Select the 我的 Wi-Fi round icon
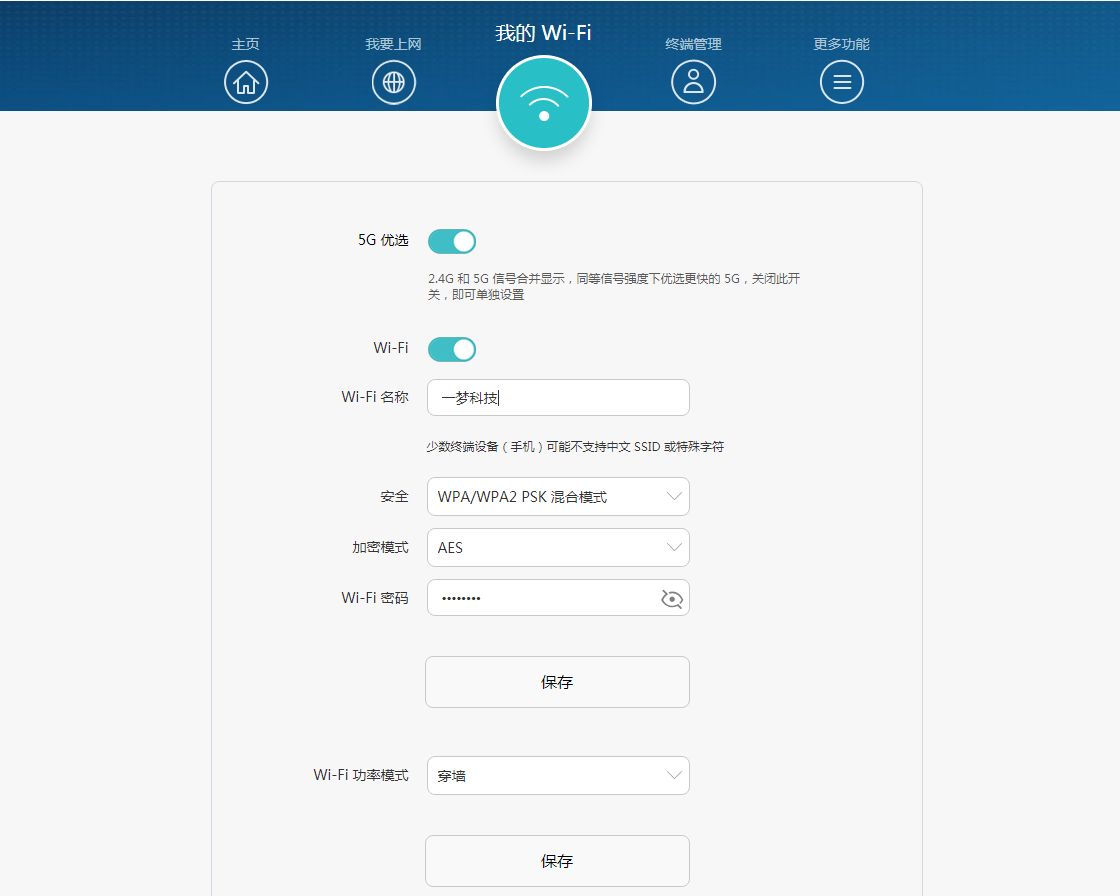Viewport: 1120px width, 896px height. [544, 103]
